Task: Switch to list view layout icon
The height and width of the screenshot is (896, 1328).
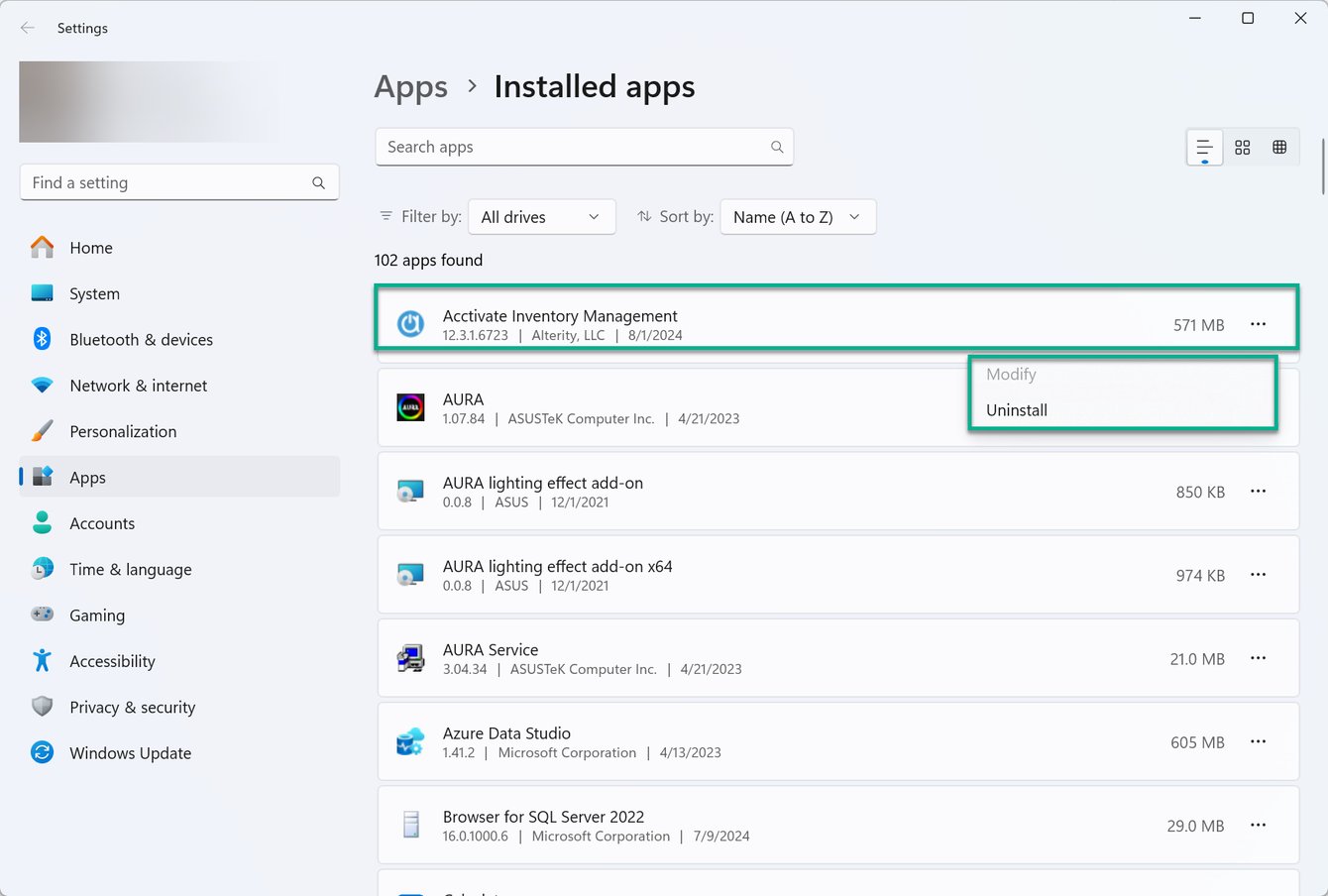Action: coord(1204,148)
